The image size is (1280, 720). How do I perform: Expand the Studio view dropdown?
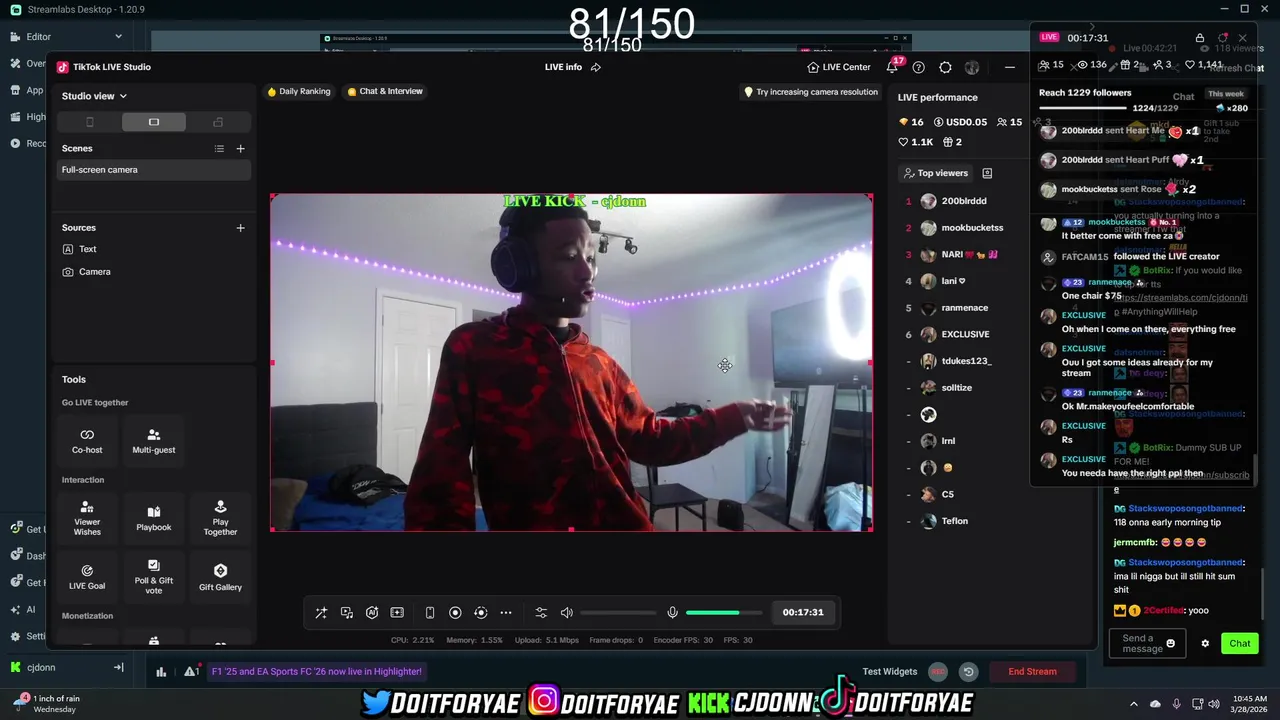(94, 96)
